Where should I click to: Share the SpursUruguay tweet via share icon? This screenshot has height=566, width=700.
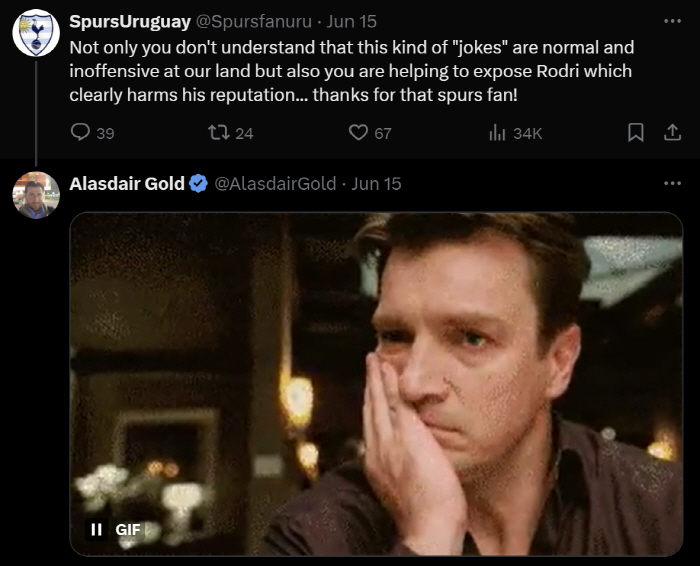[672, 132]
